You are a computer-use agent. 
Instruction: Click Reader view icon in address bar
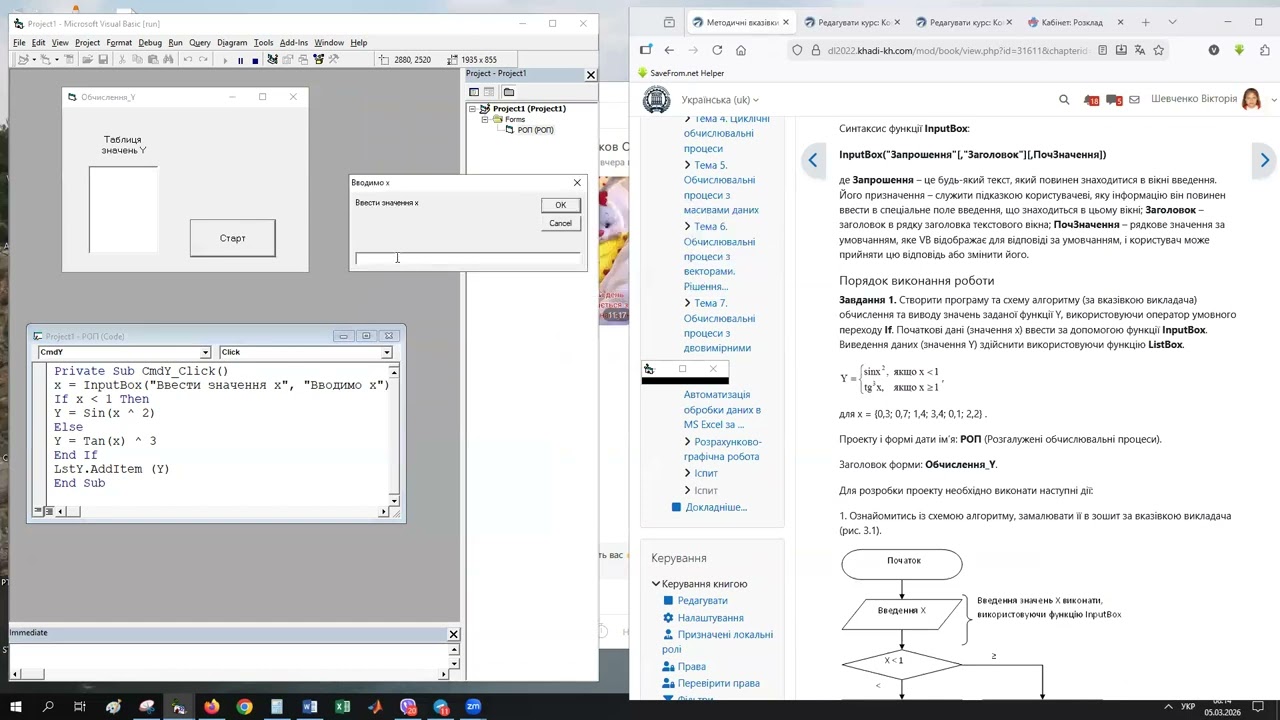(1103, 50)
